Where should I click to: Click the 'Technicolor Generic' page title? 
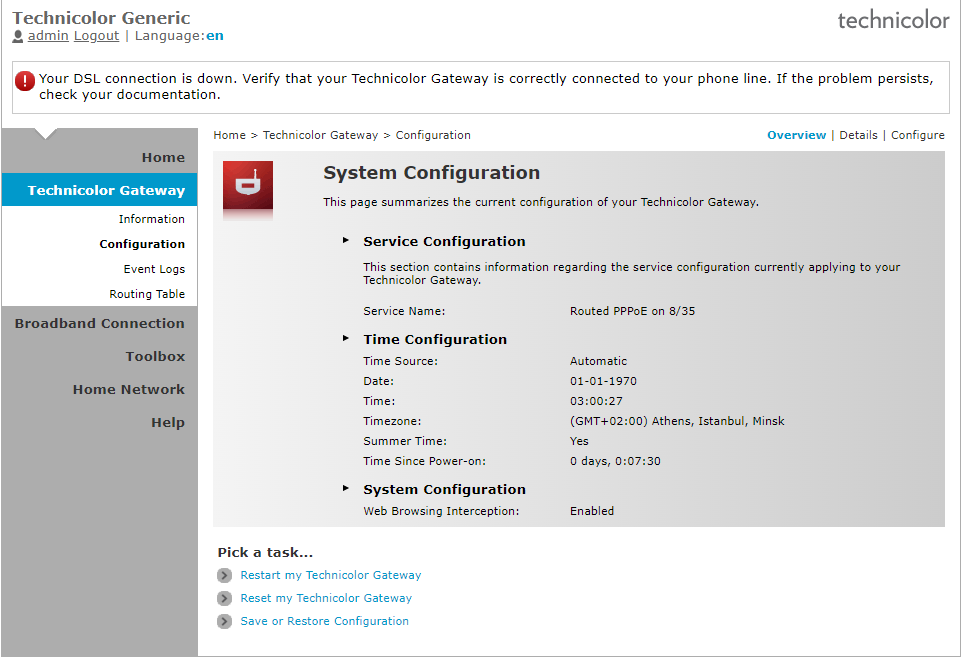coord(101,18)
